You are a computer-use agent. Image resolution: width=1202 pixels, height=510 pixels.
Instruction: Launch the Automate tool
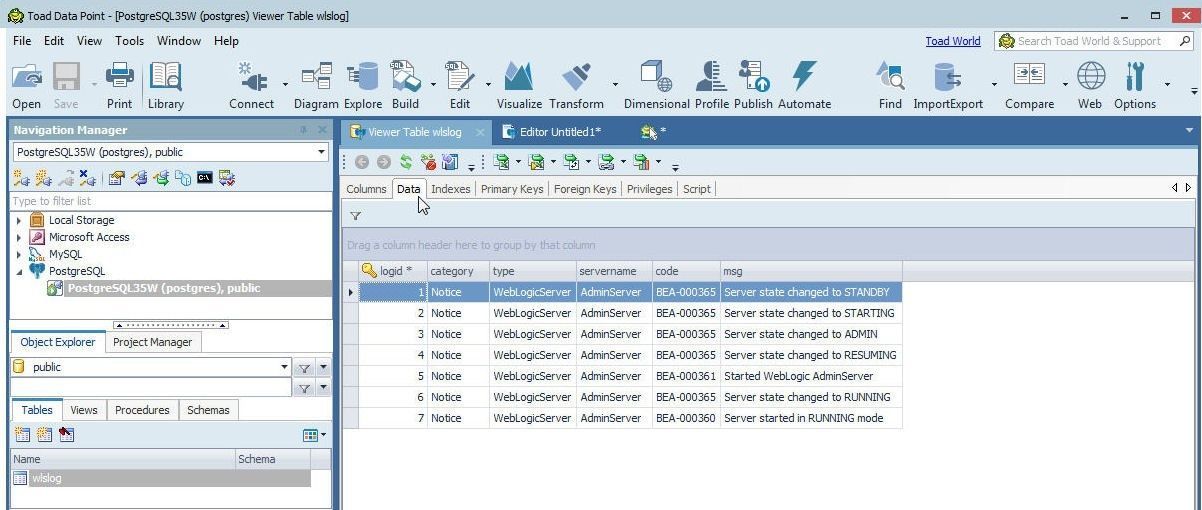[804, 85]
